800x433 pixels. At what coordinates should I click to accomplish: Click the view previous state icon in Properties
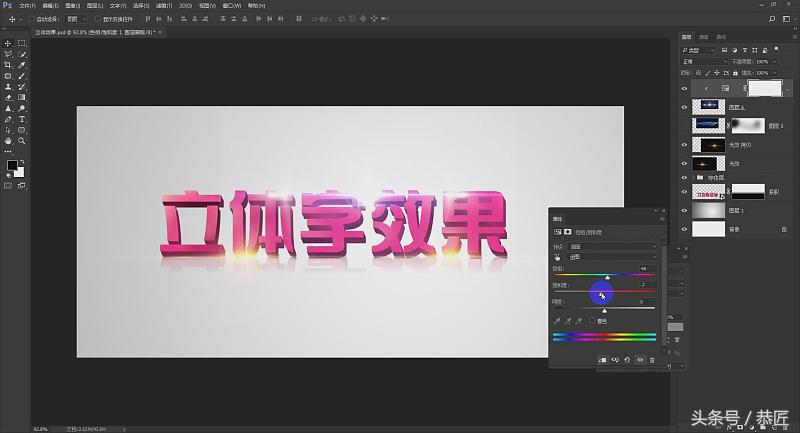[x=615, y=360]
